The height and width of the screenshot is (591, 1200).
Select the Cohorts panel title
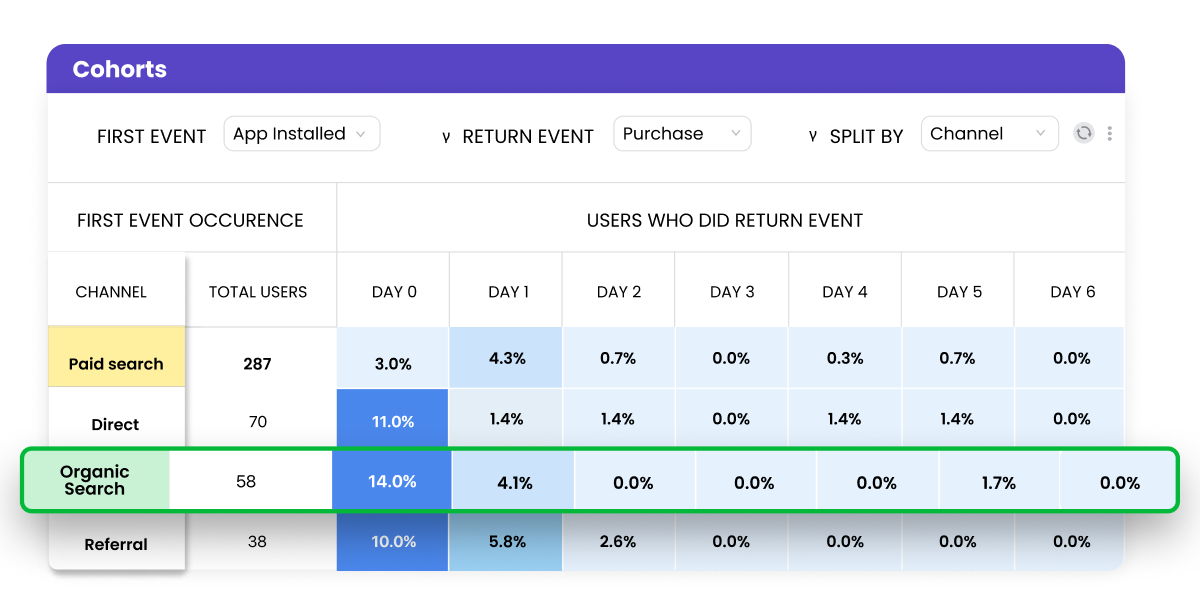pyautogui.click(x=119, y=70)
